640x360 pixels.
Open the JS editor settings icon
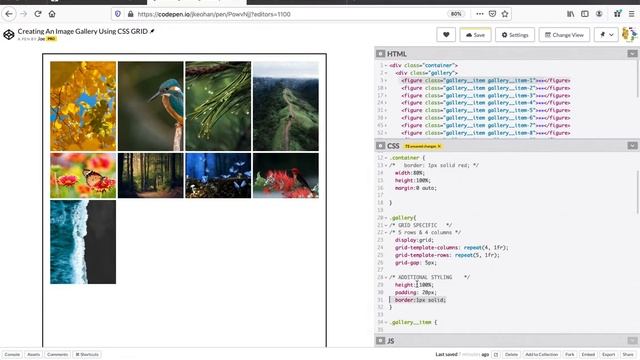pyautogui.click(x=380, y=340)
